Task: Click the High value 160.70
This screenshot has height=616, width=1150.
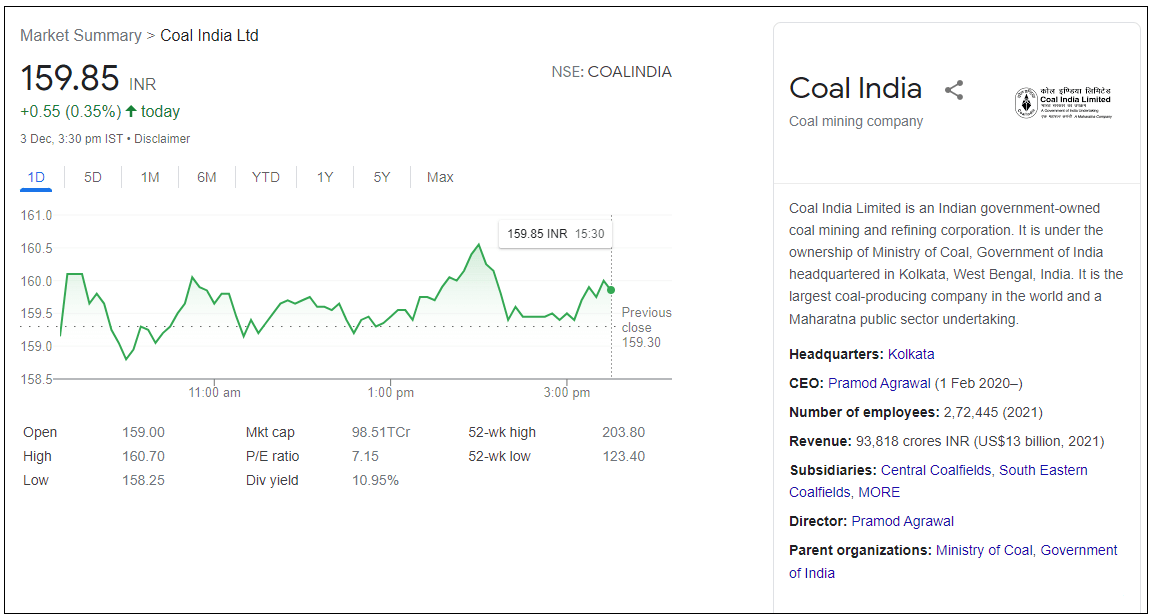Action: tap(143, 456)
